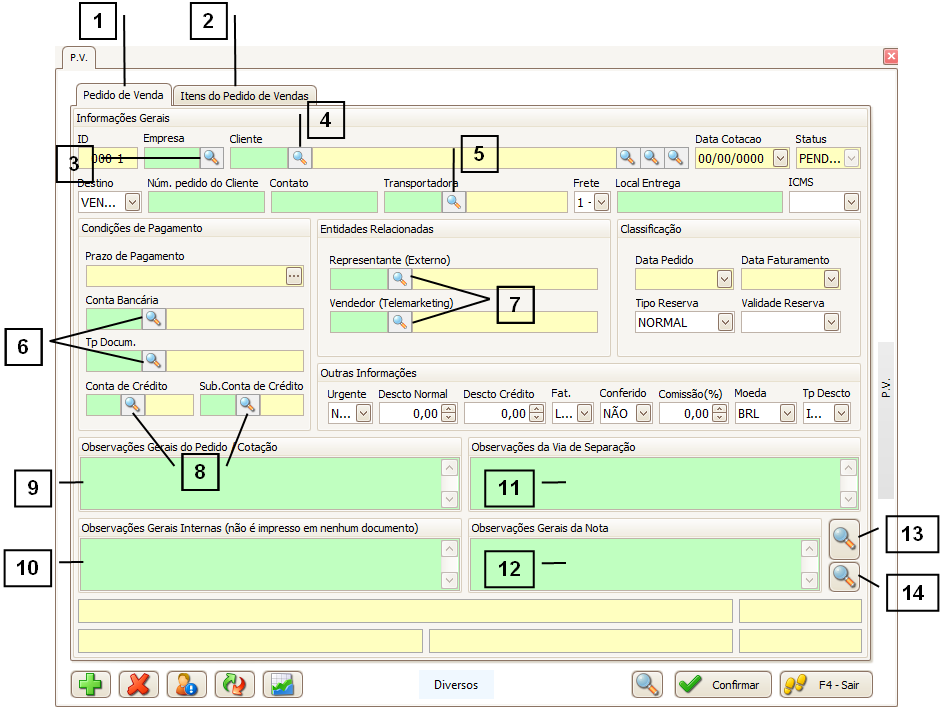Open the Data Pedido date dropdown

pos(725,279)
